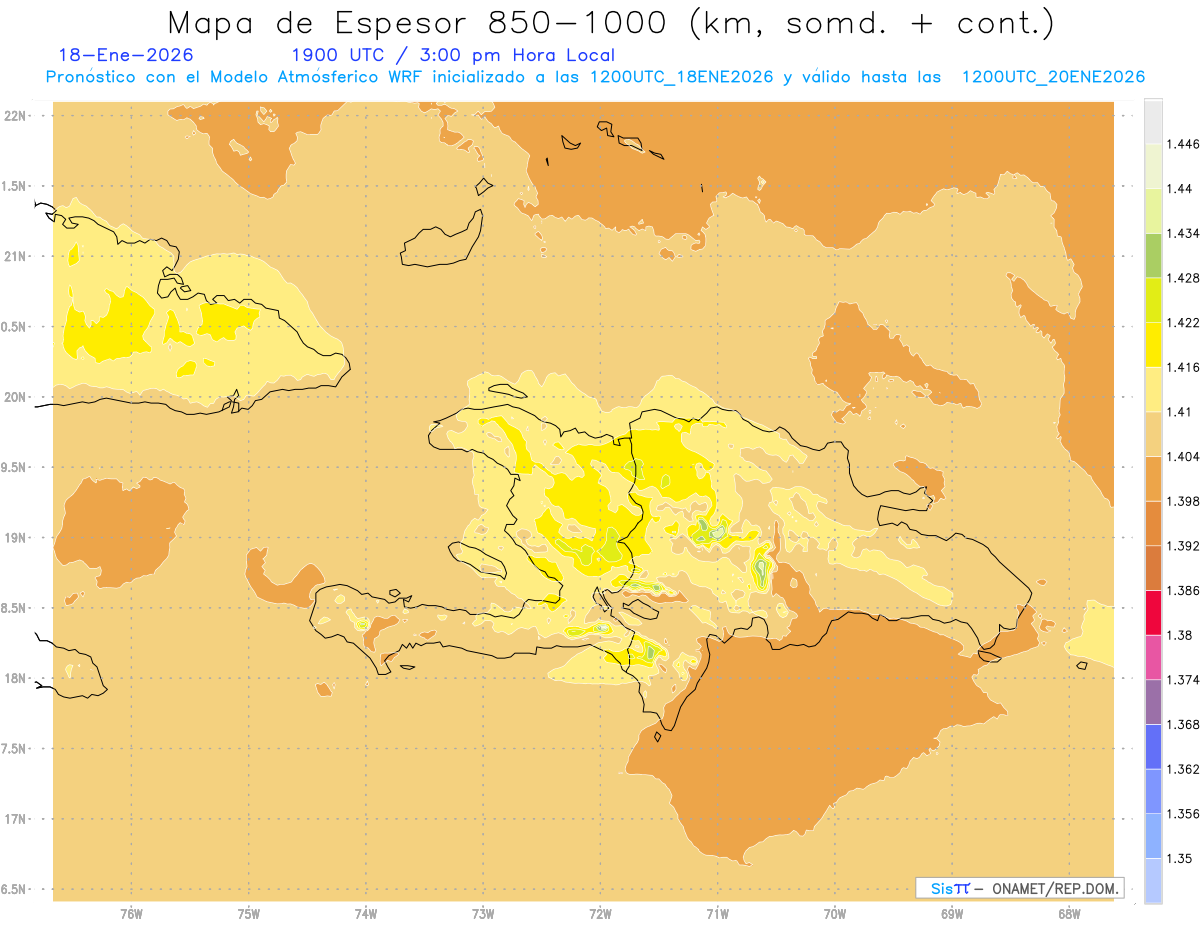Click the colorbar value '1.446'

click(1183, 144)
